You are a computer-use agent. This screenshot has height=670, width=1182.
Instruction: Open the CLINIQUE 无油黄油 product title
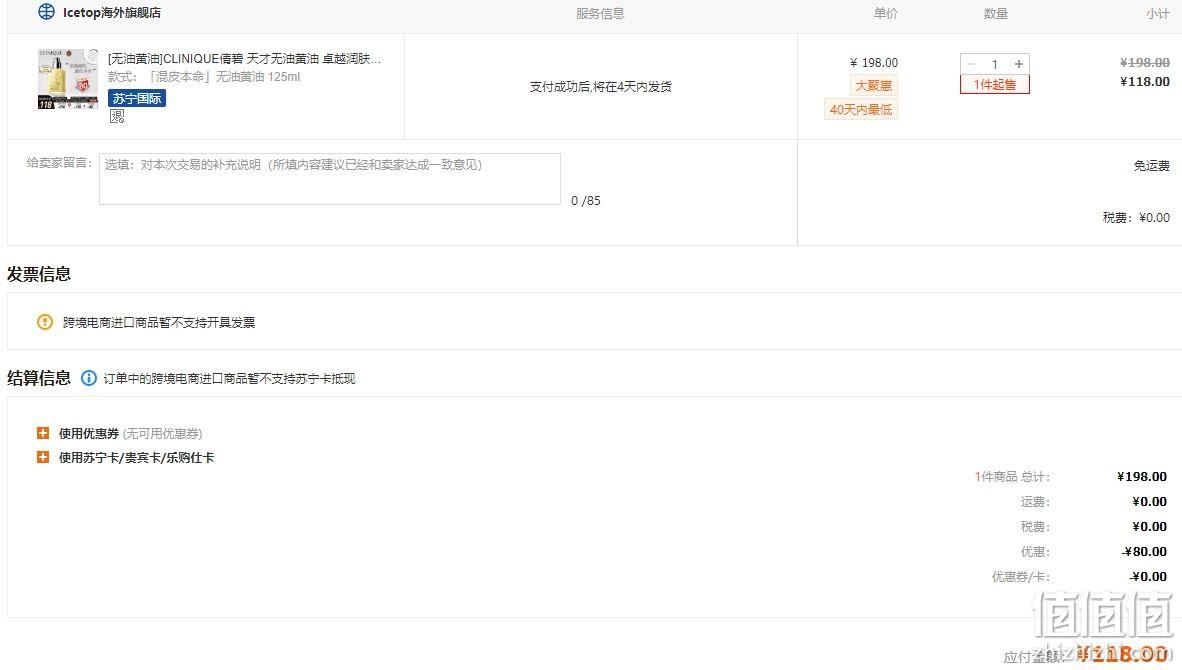pos(244,59)
